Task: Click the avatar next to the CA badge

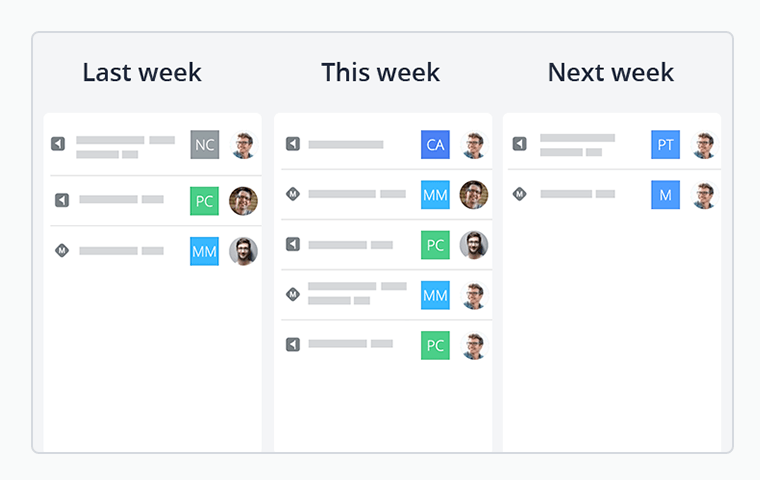Action: pyautogui.click(x=474, y=144)
